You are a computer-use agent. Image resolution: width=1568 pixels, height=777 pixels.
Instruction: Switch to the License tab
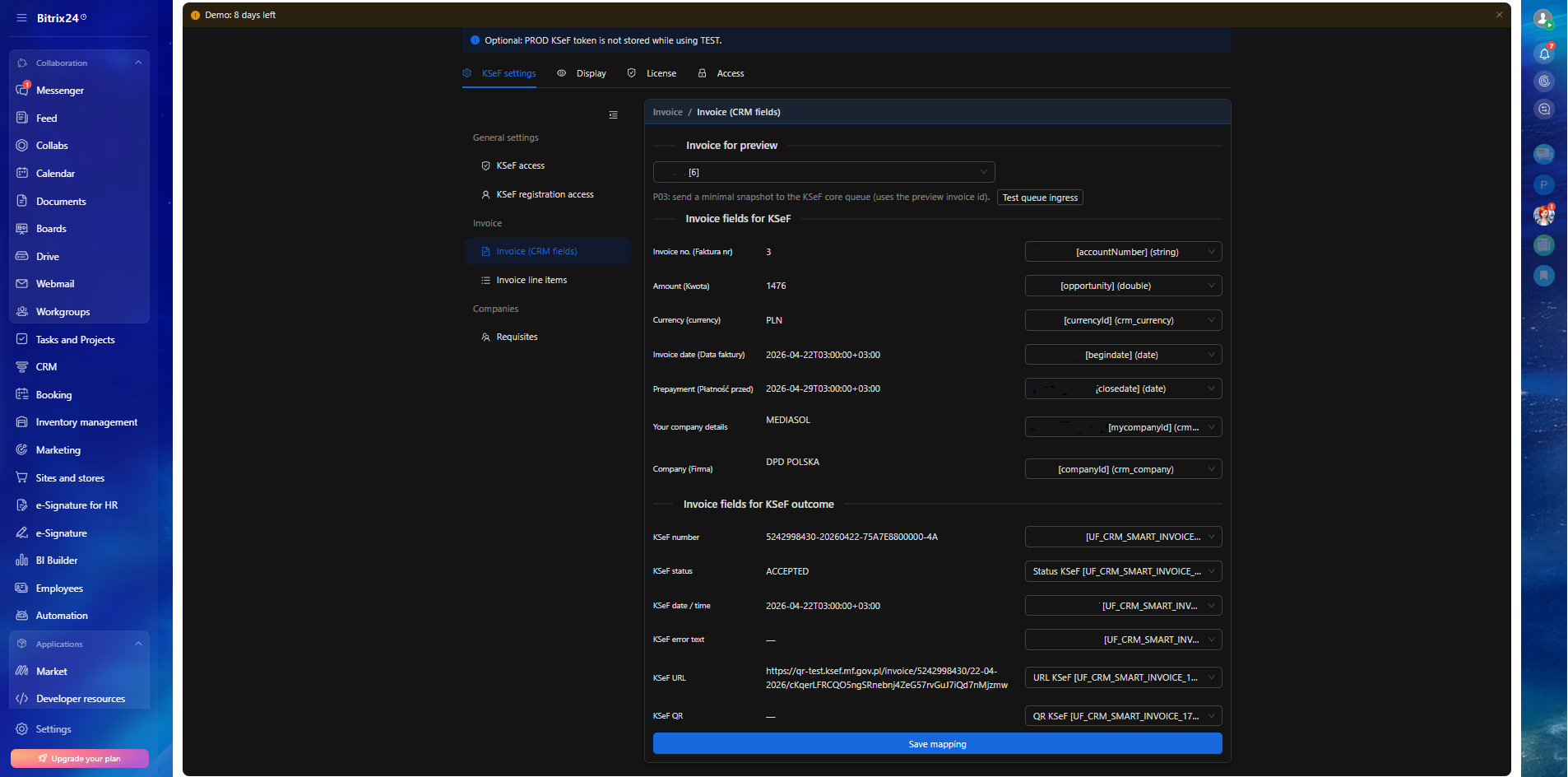pos(652,73)
